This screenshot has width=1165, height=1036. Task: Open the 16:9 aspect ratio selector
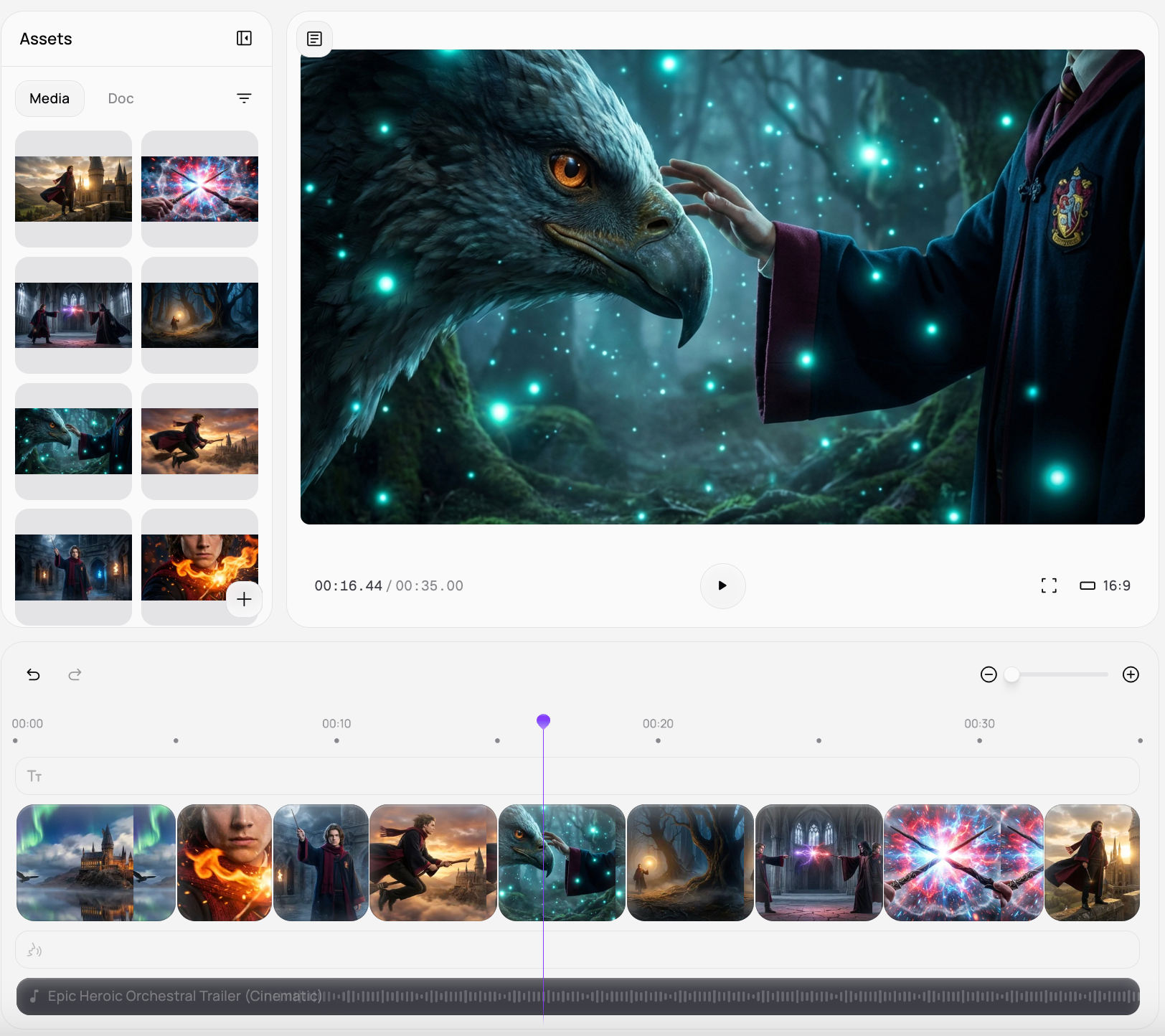pyautogui.click(x=1105, y=585)
